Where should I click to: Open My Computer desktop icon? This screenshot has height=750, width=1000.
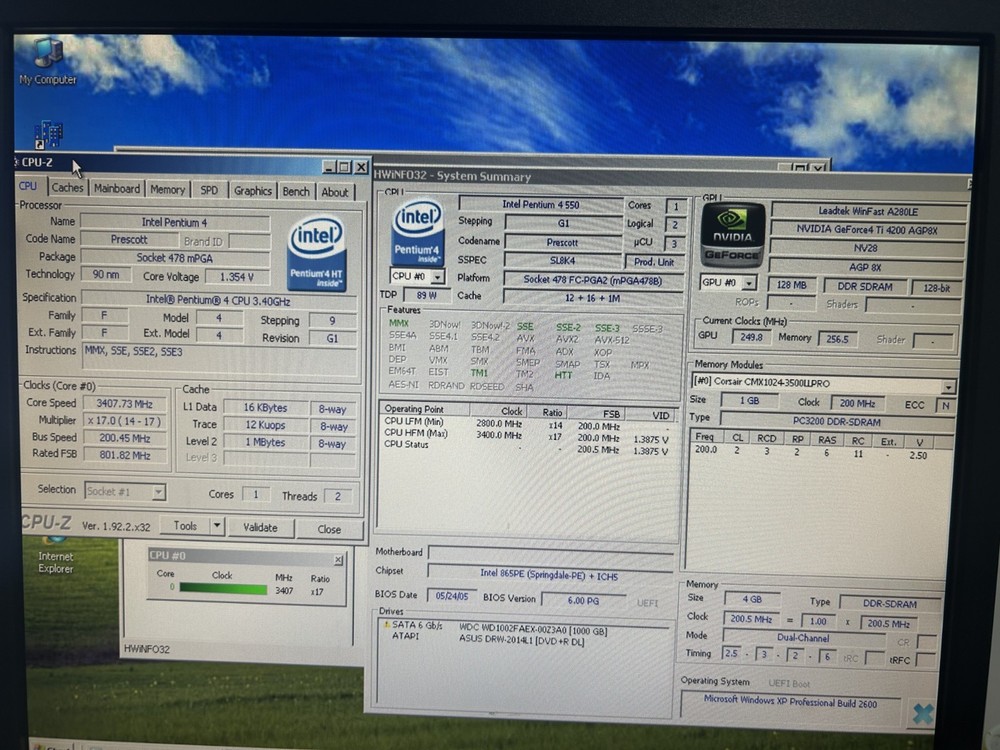(48, 62)
